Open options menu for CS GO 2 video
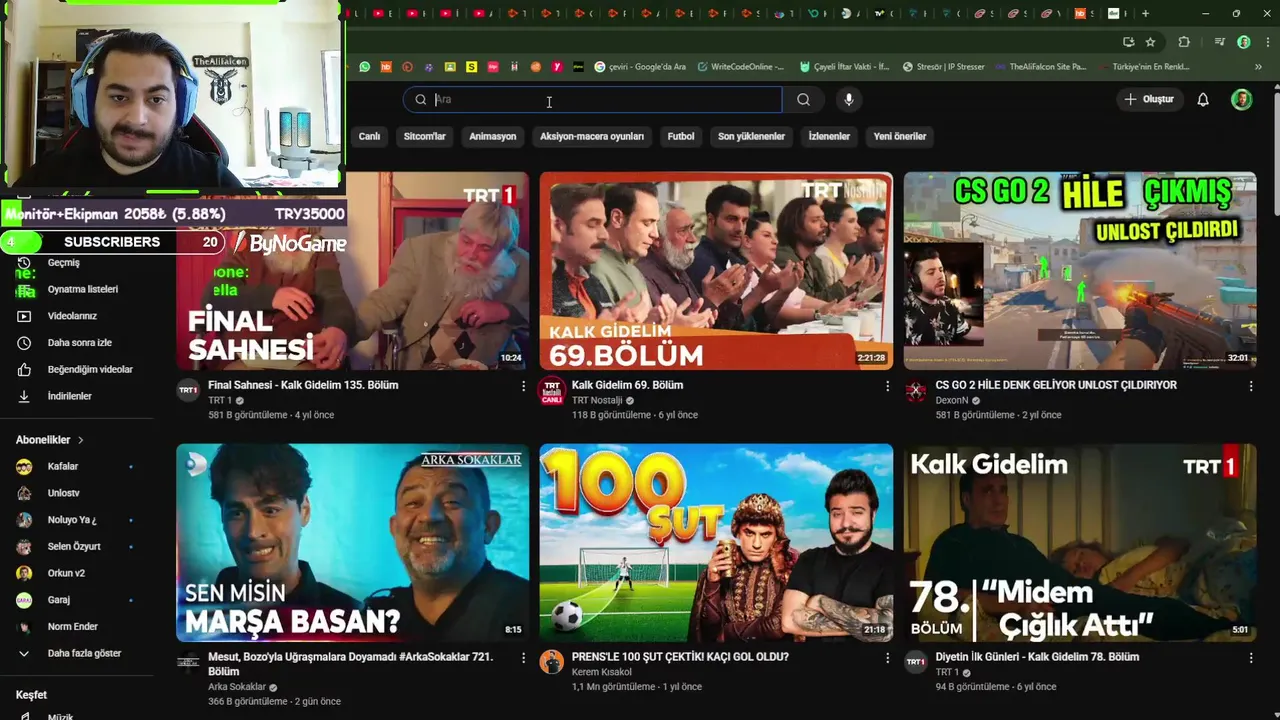 [1250, 386]
